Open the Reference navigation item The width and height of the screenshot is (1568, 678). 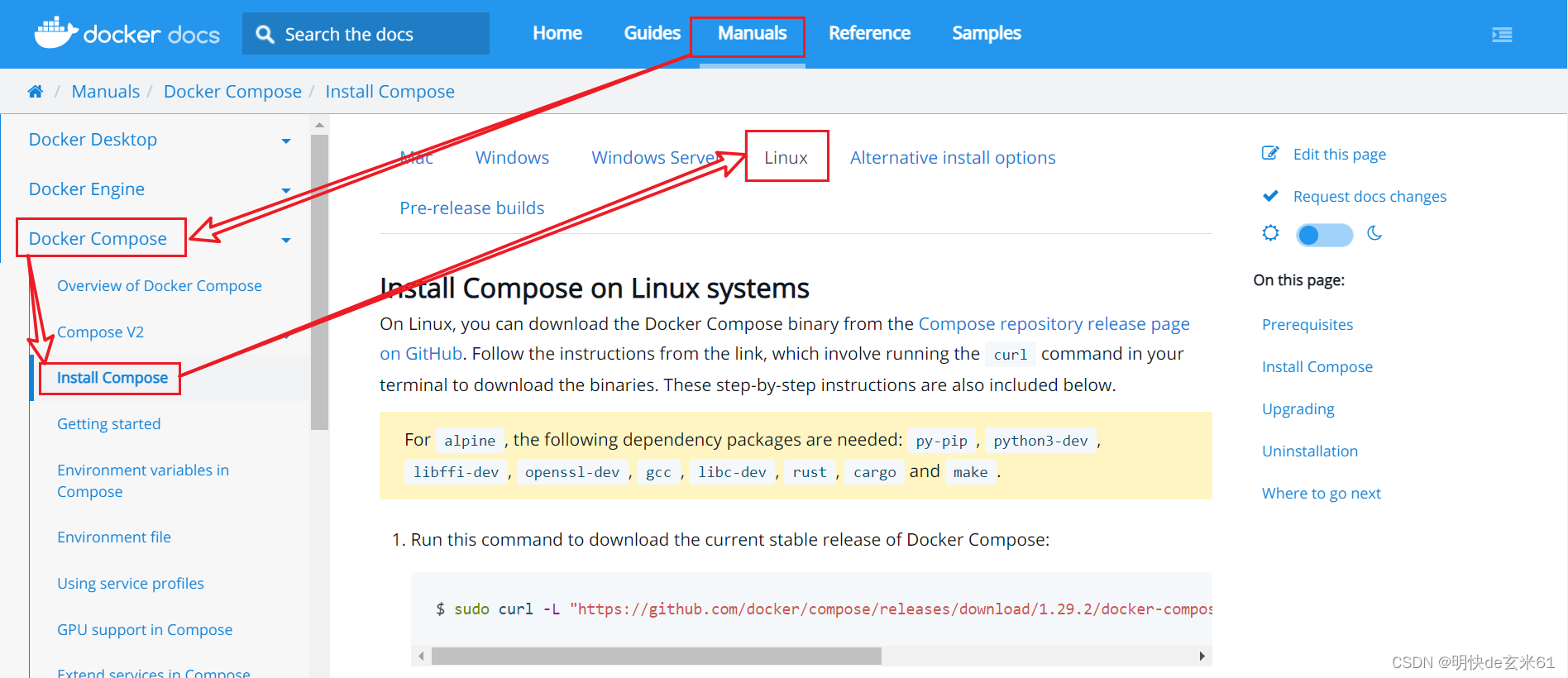[869, 33]
